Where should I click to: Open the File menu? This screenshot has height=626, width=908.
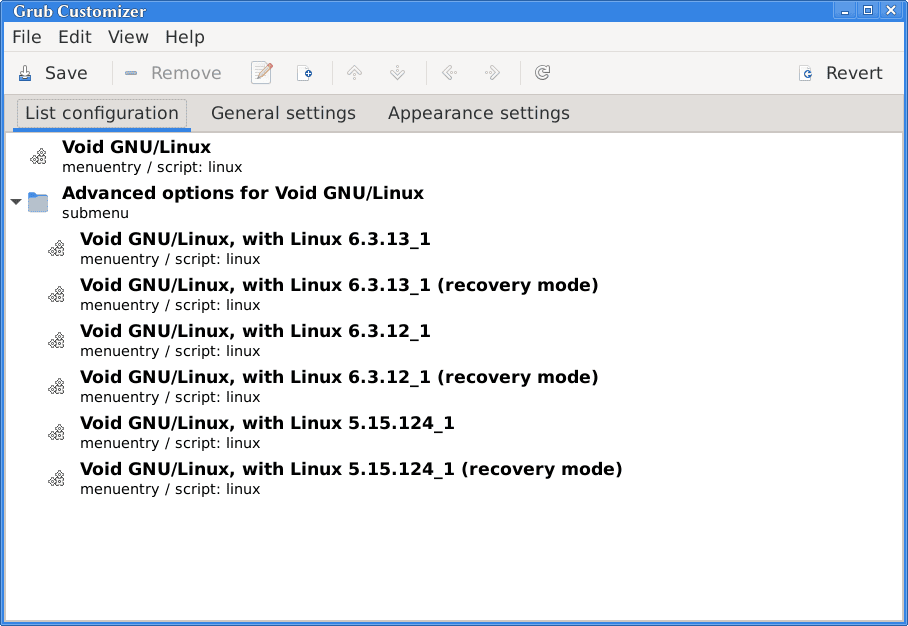coord(27,37)
